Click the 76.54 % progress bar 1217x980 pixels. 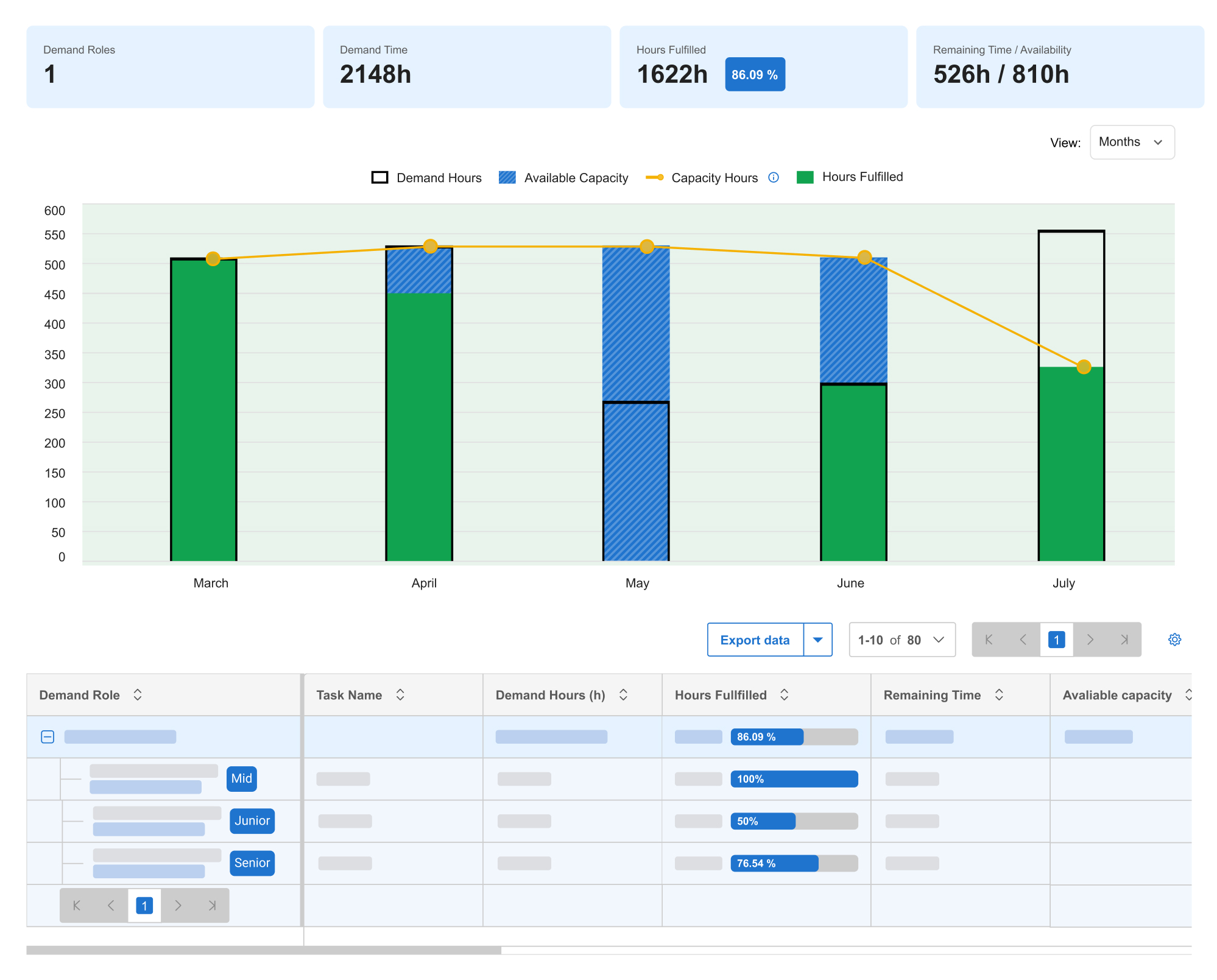[x=794, y=863]
